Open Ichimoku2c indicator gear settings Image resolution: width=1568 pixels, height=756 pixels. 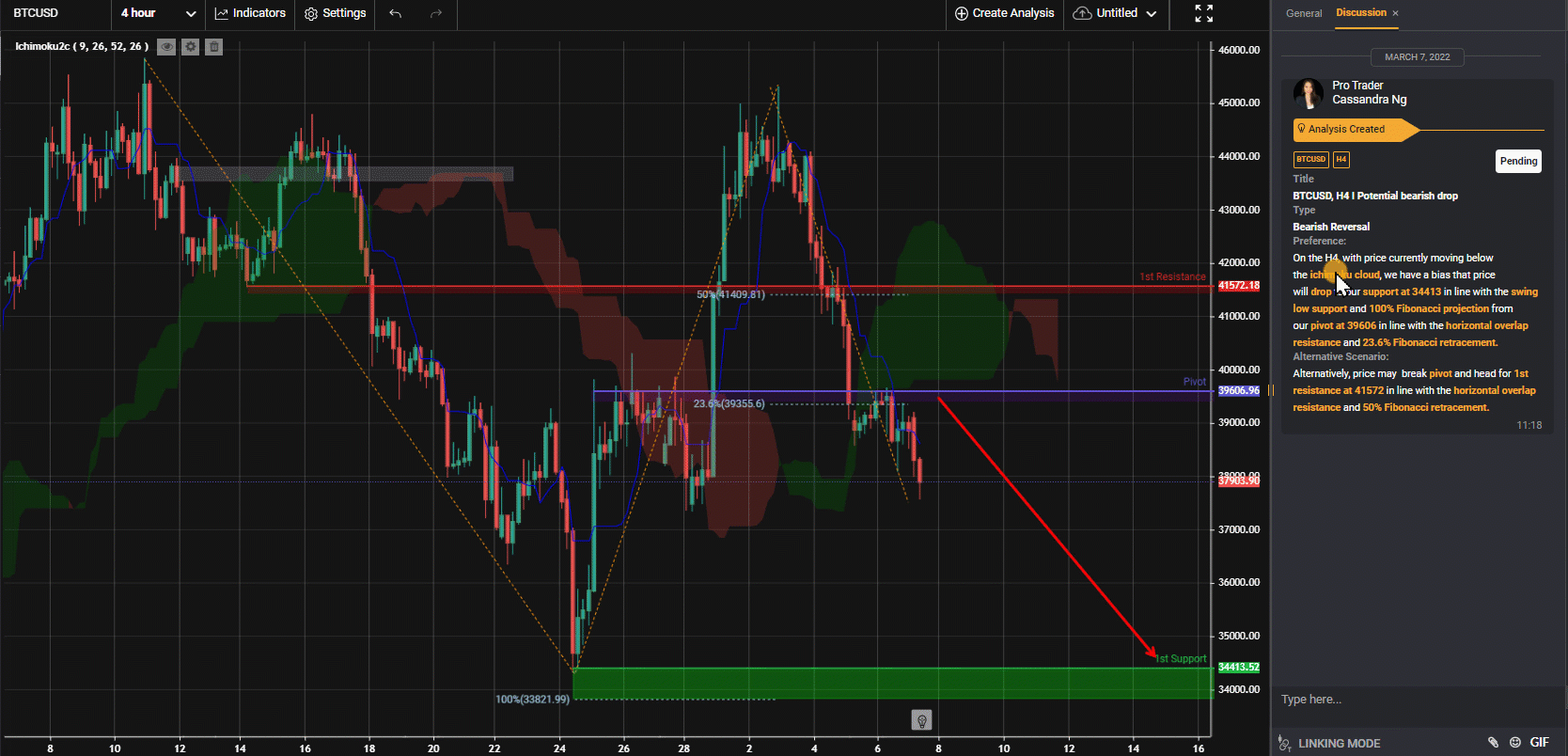(x=191, y=46)
